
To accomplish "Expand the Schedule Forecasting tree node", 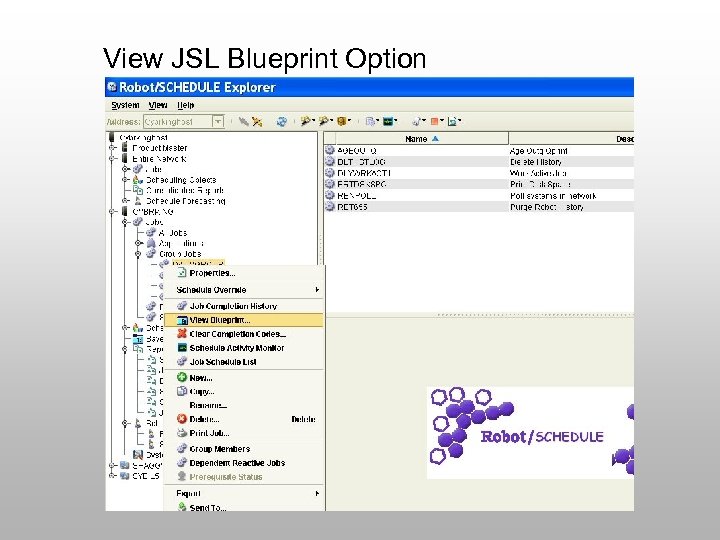I will 125,201.
